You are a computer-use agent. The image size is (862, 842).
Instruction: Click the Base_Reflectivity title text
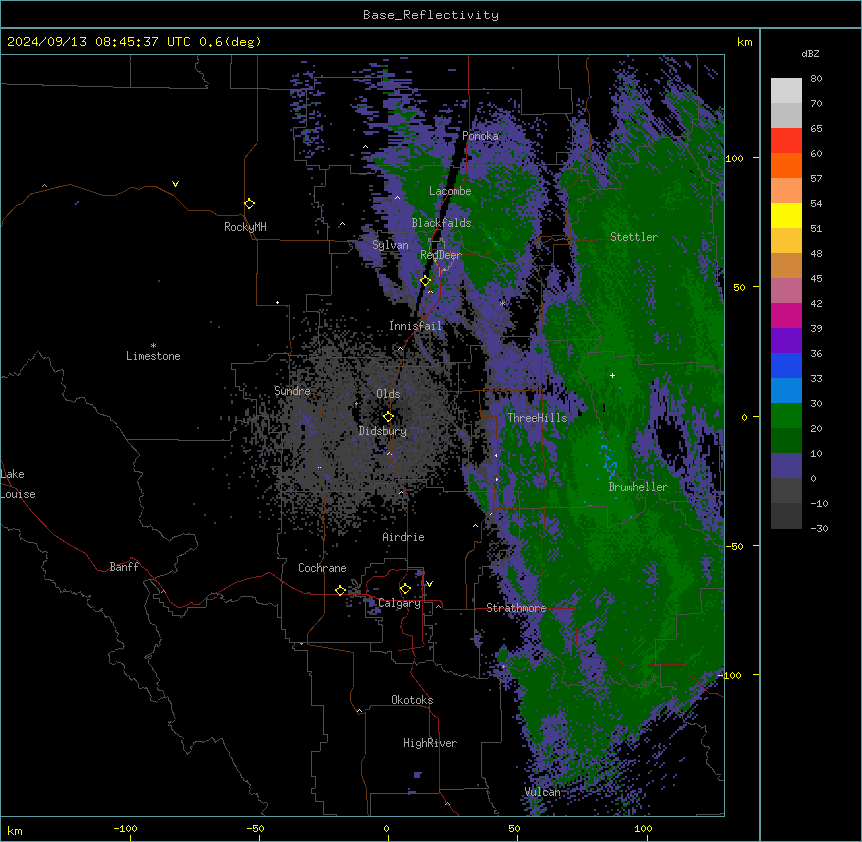[x=431, y=15]
